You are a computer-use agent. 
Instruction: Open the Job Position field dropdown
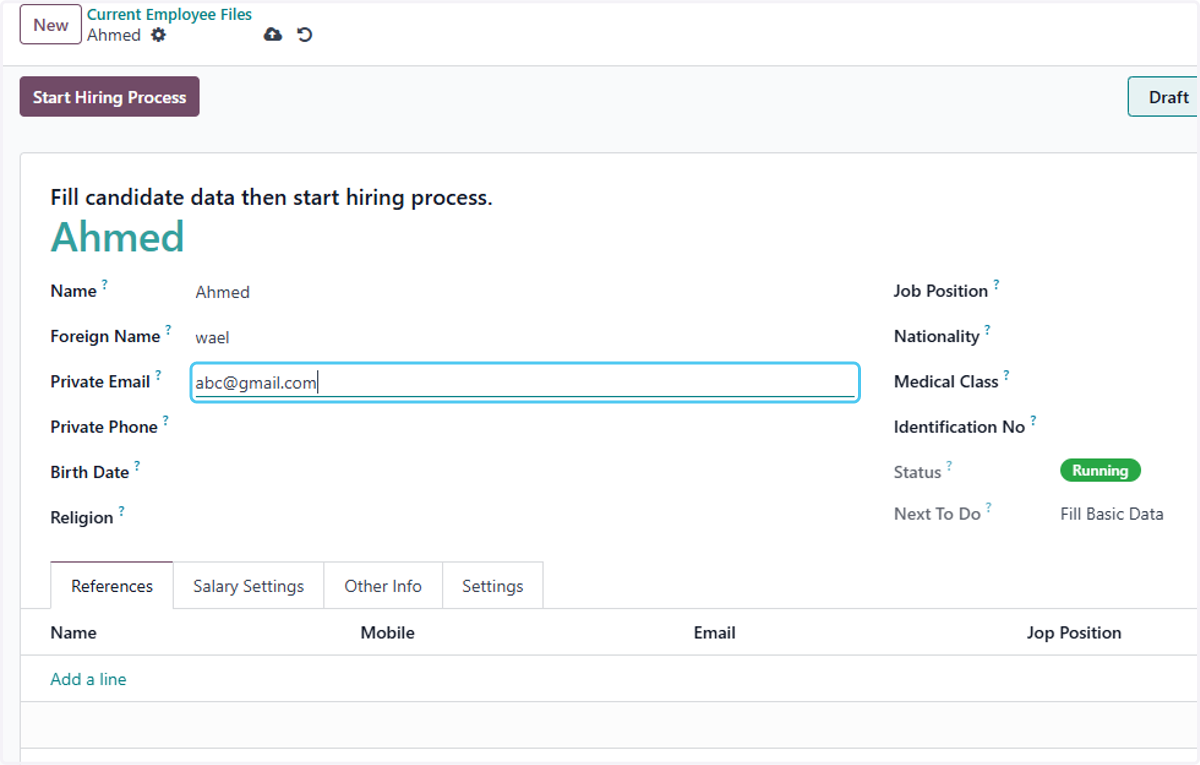click(1130, 292)
